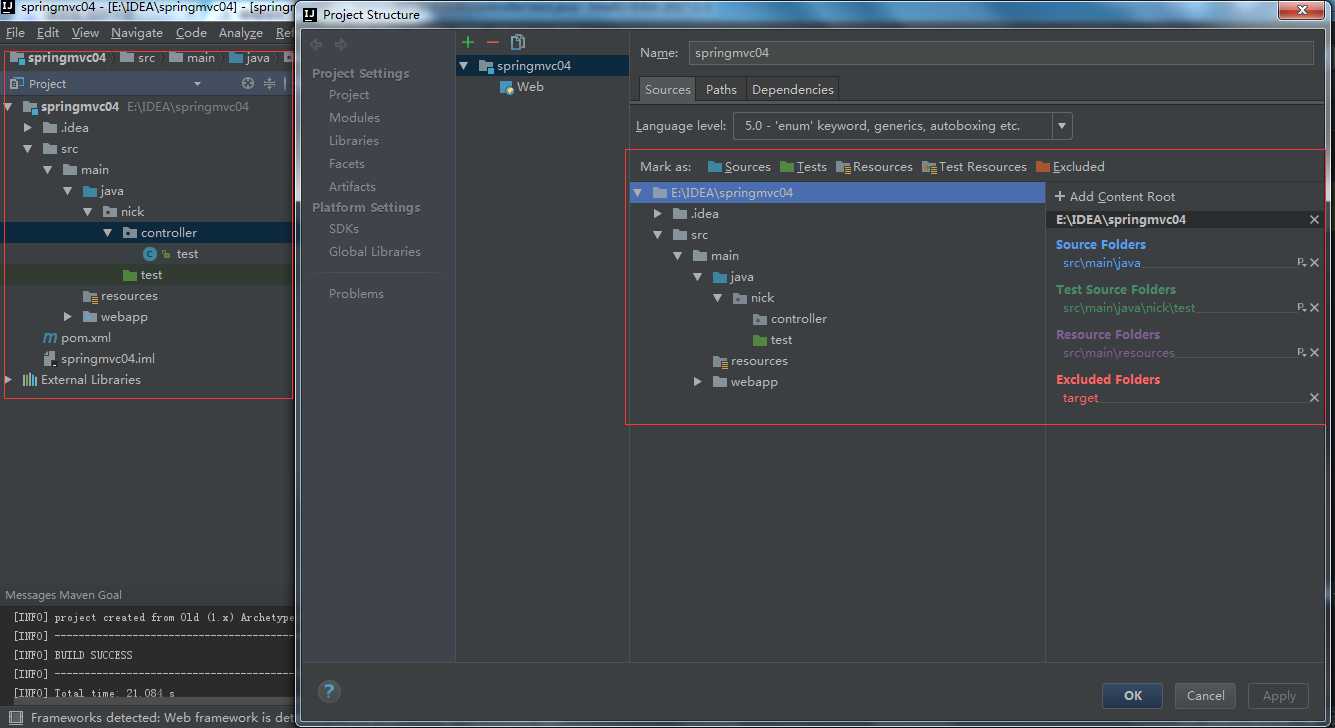
Task: Edit properties of test source folder entry
Action: 1301,308
